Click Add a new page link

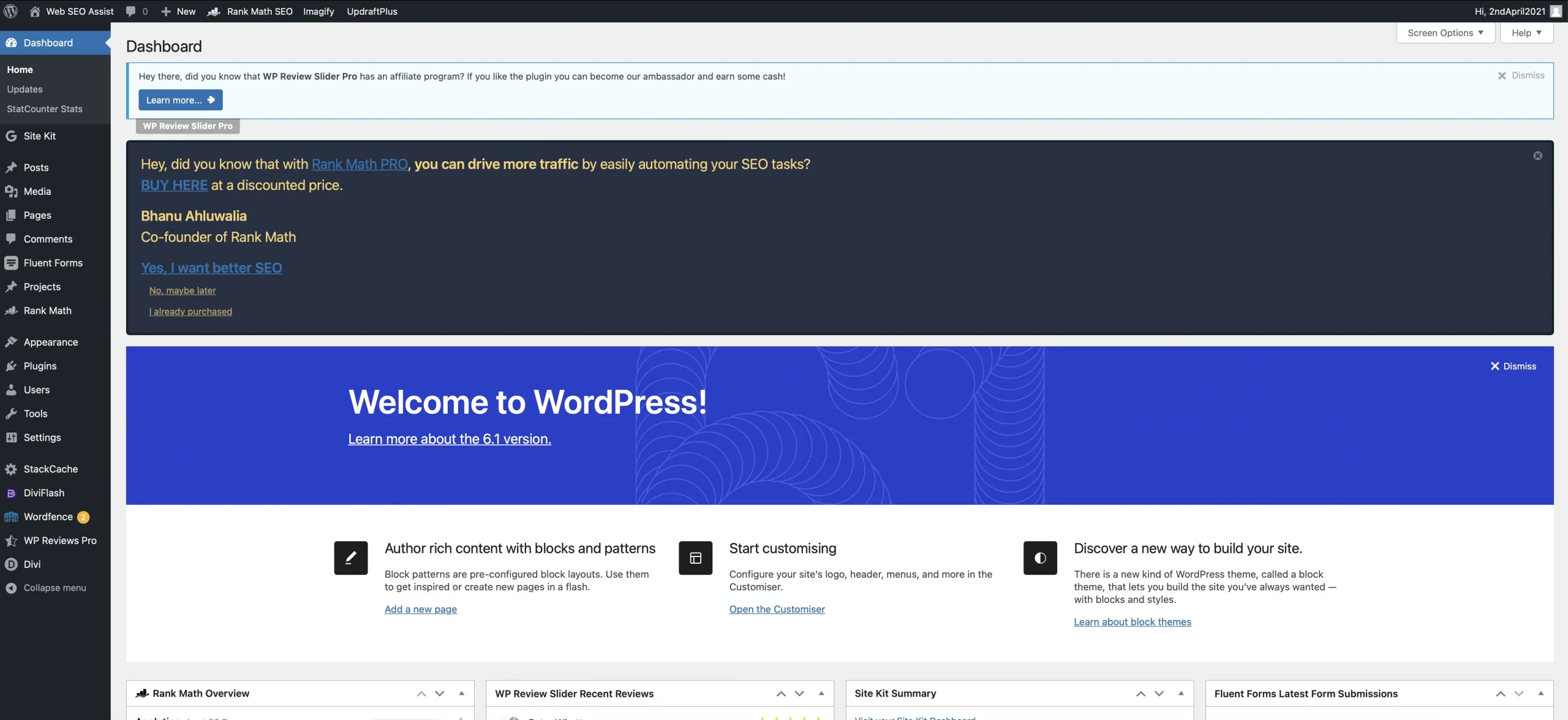tap(421, 609)
